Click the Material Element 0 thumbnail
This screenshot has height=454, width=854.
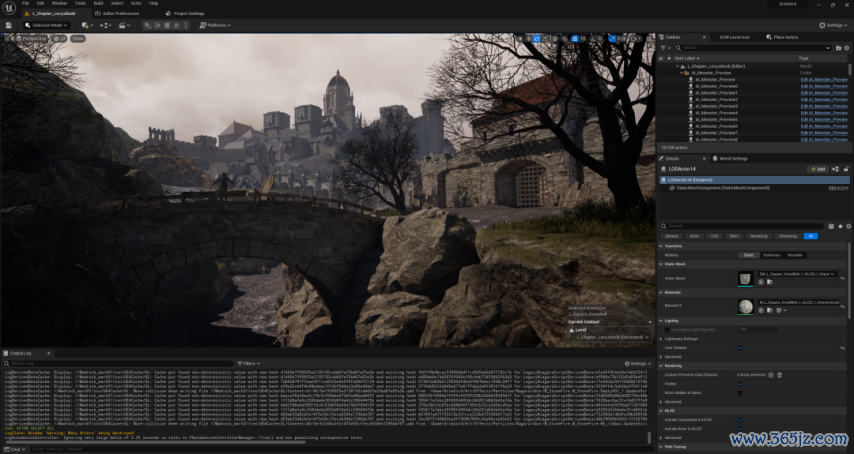coord(745,305)
